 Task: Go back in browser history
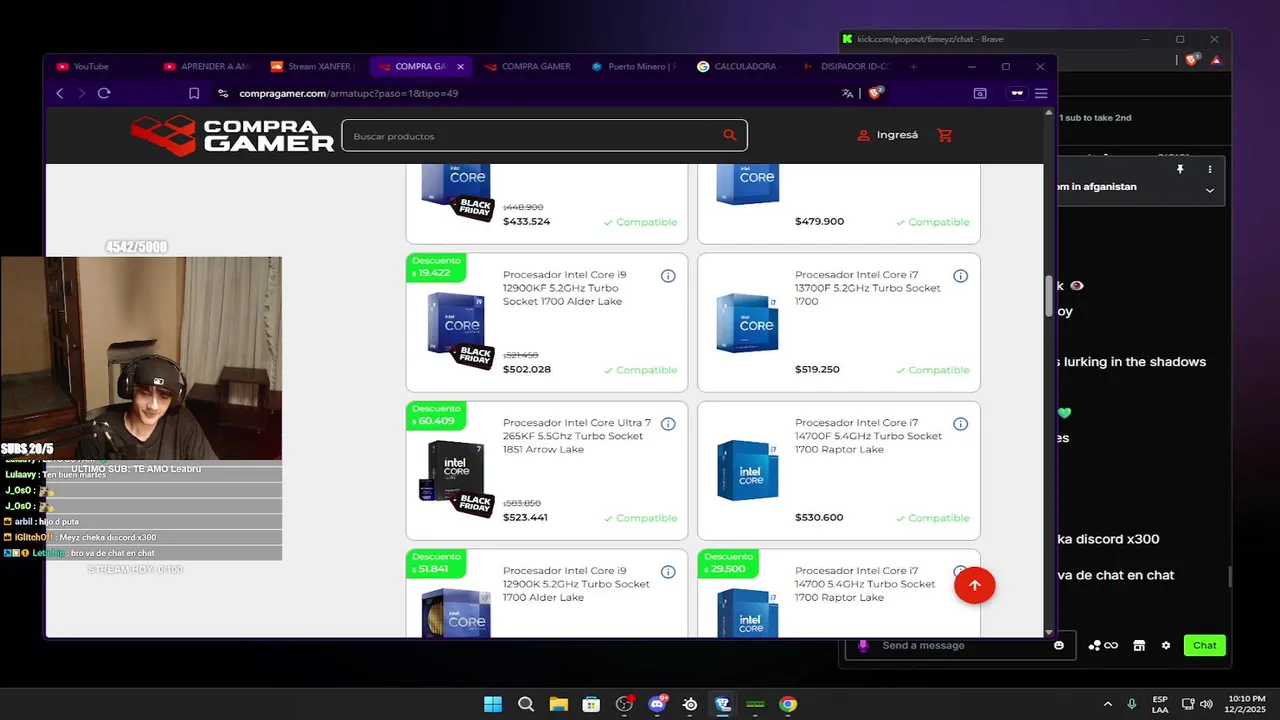coord(59,93)
